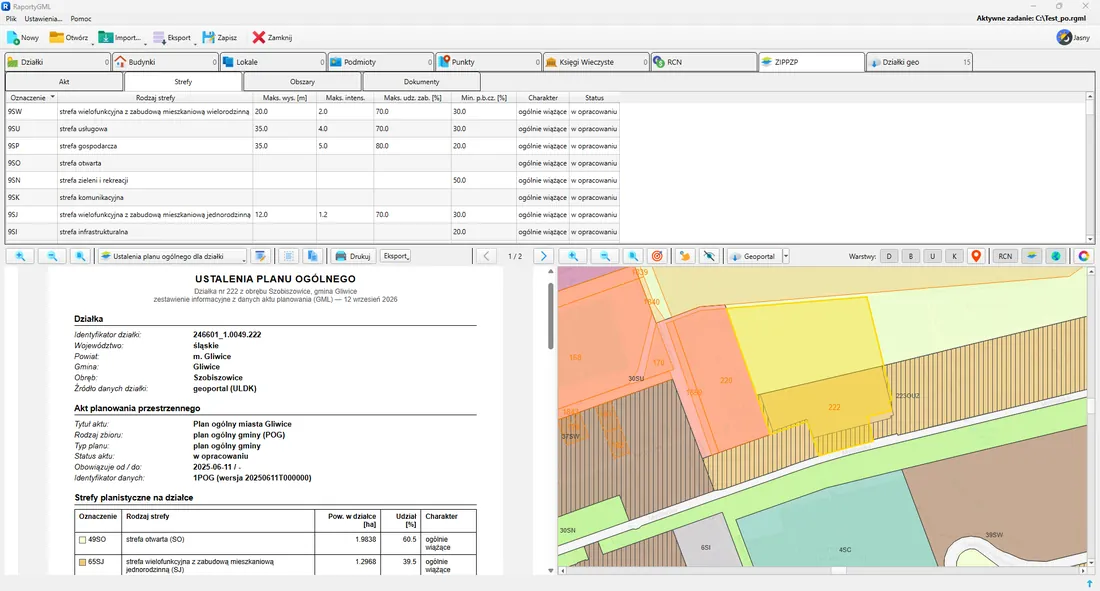Toggle the D map layer

pos(889,256)
